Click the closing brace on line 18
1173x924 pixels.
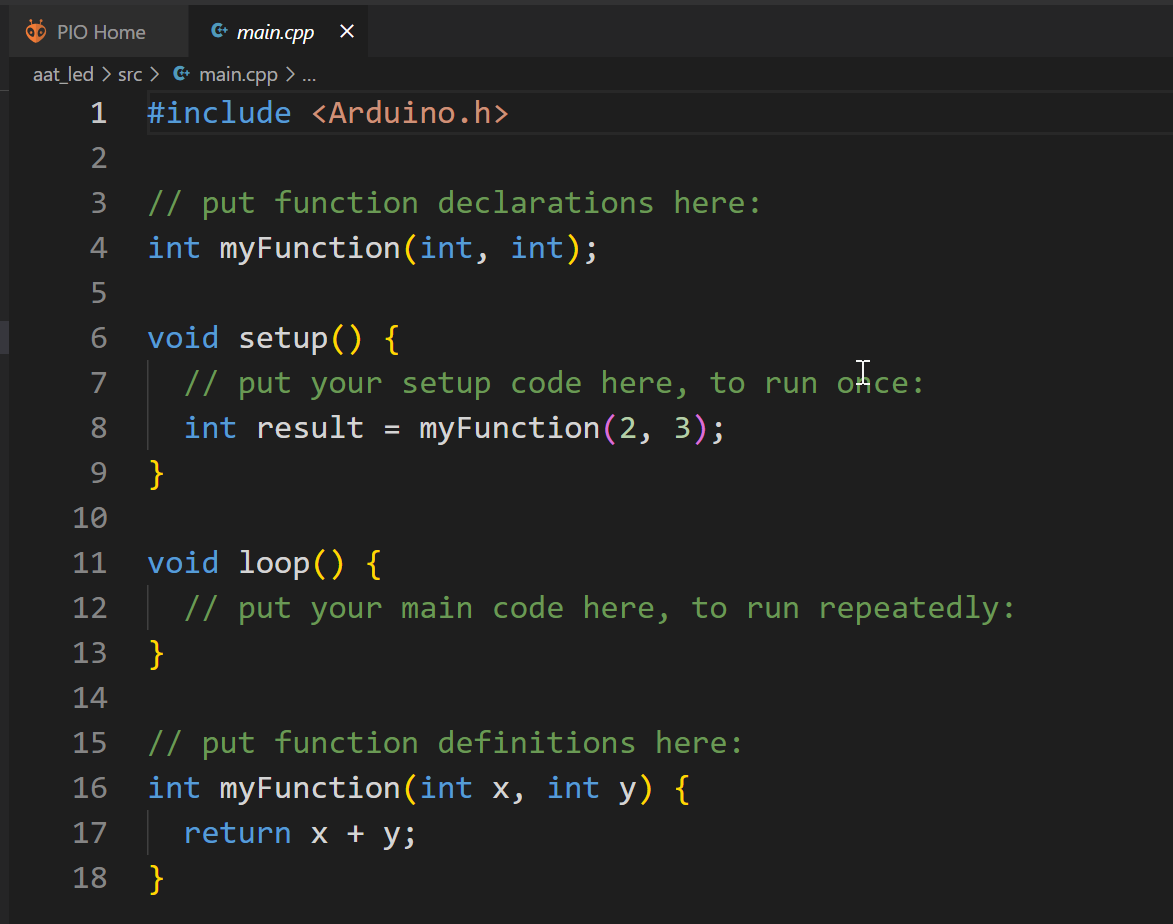[x=156, y=879]
